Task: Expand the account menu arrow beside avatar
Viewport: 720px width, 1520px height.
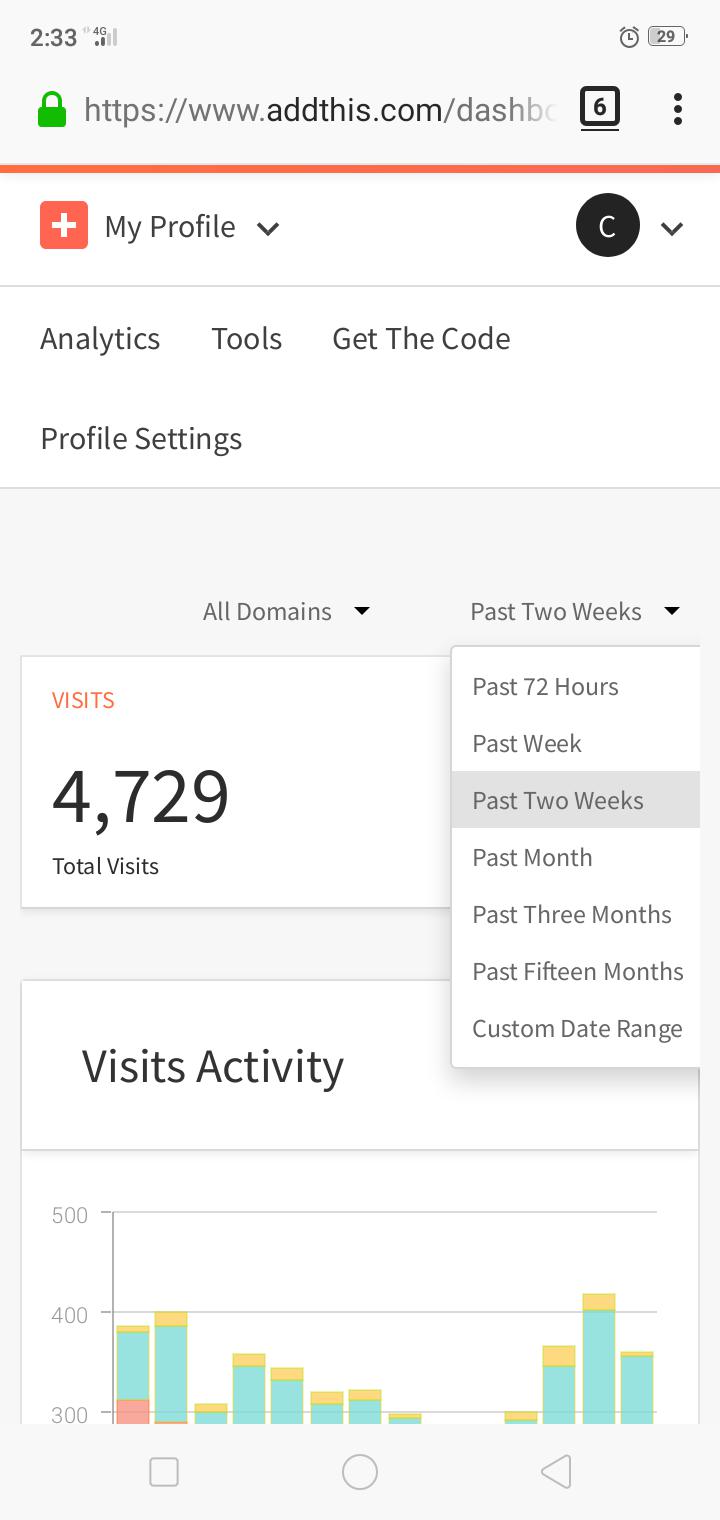Action: click(672, 229)
